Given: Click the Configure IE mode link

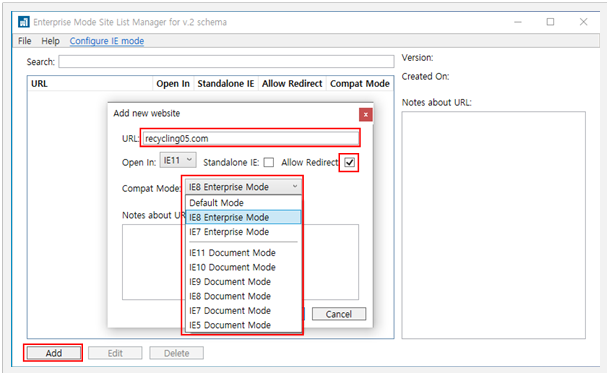Looking at the screenshot, I should click(x=107, y=41).
